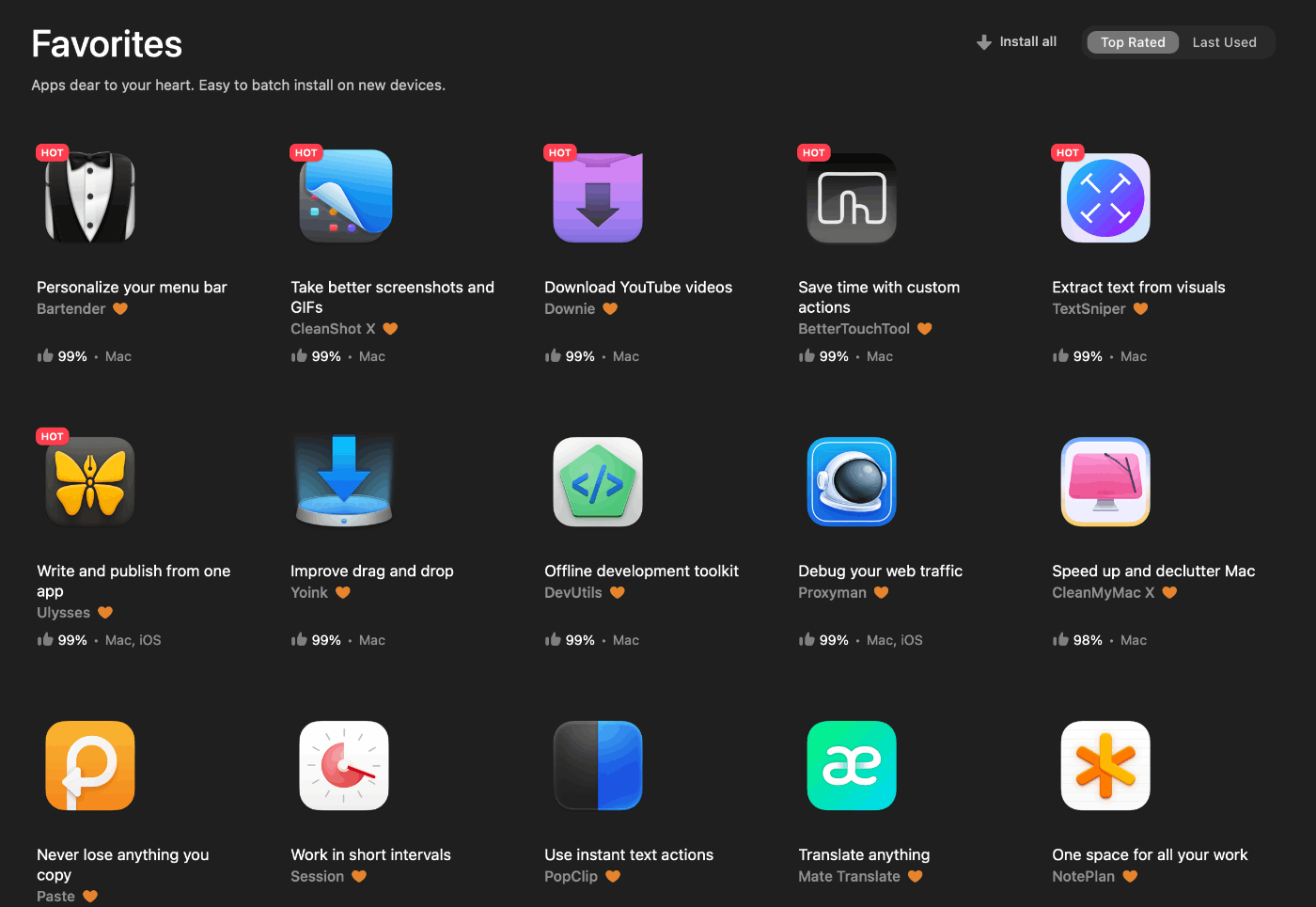Unfavorite TextSniper with its heart icon
1316x907 pixels.
pos(1140,308)
